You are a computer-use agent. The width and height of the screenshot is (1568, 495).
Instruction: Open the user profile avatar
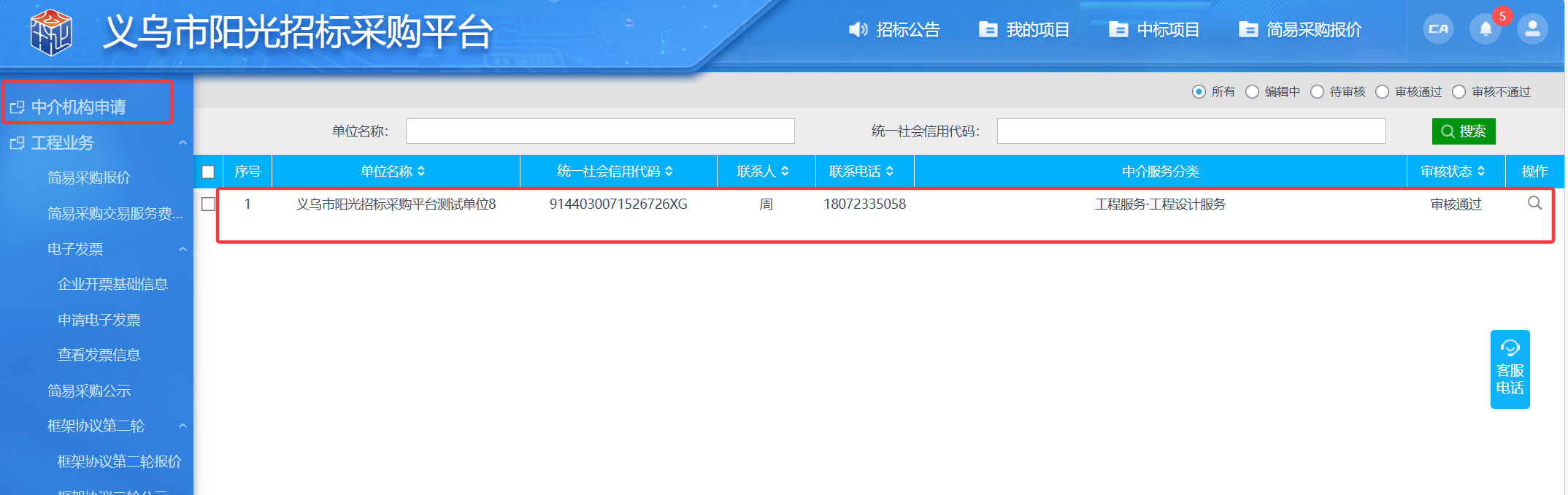(x=1532, y=29)
